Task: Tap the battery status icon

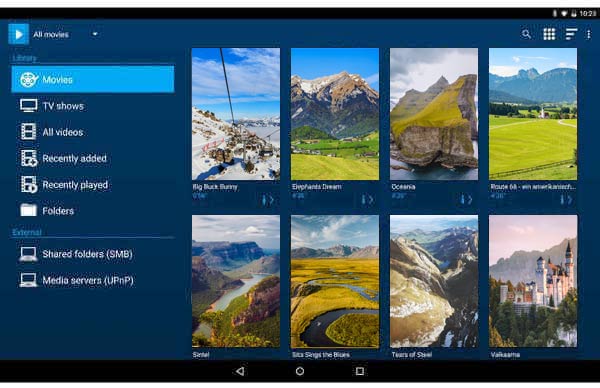Action: 574,13
